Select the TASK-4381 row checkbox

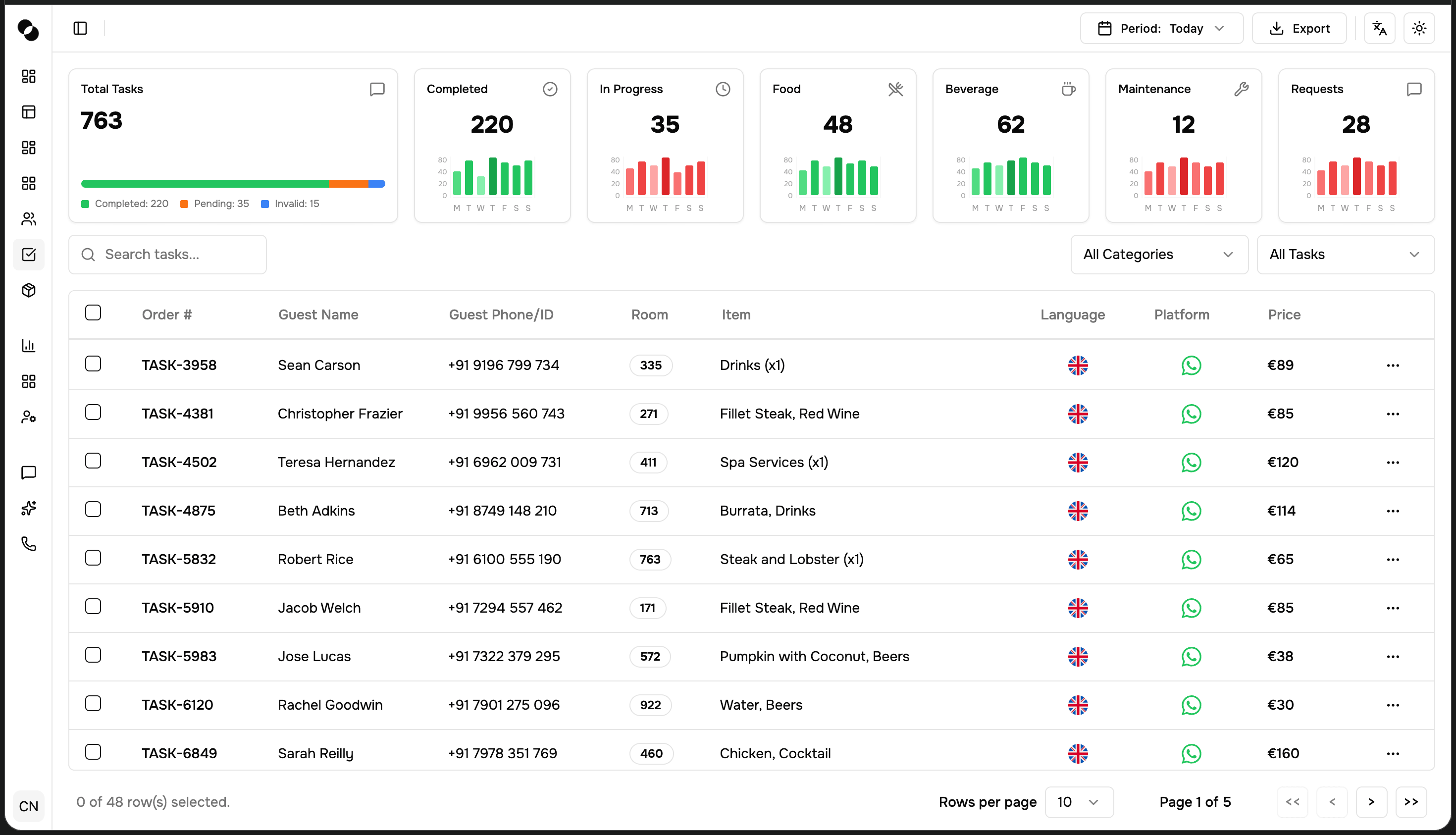tap(93, 413)
